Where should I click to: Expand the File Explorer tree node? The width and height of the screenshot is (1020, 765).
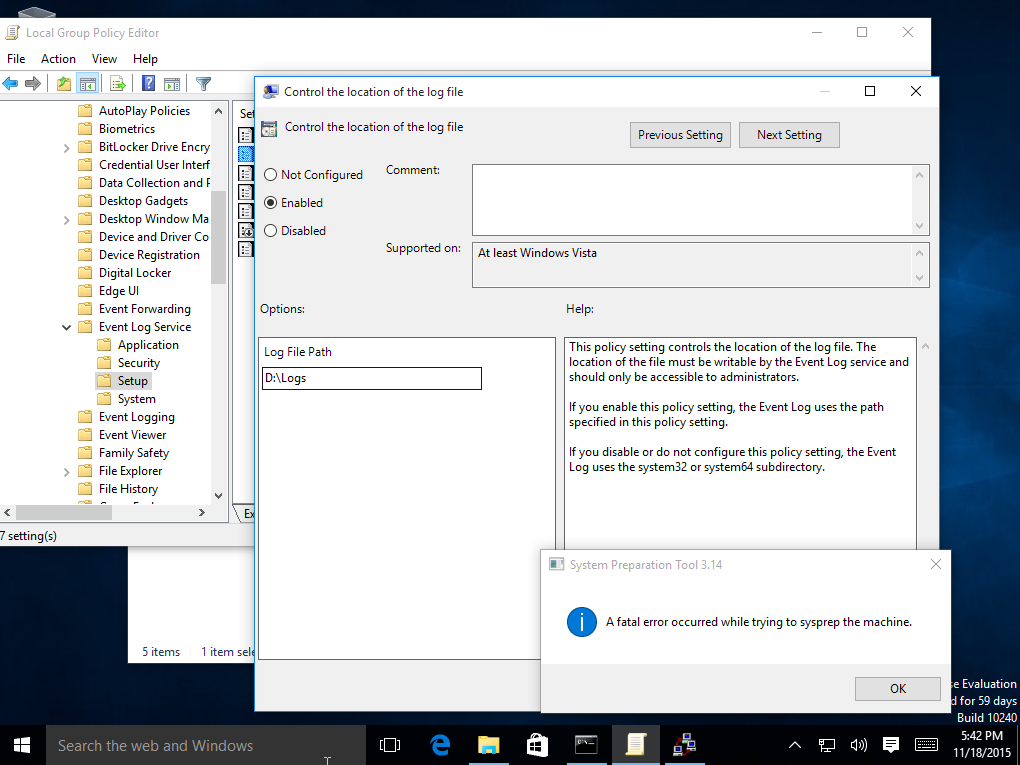tap(66, 472)
